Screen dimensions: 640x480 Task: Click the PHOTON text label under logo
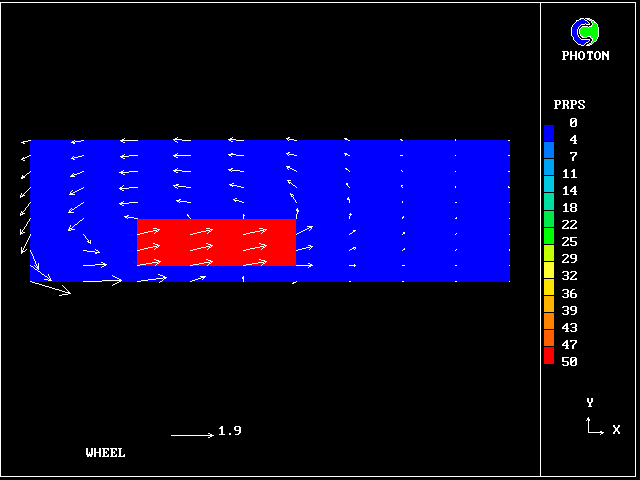pos(585,56)
